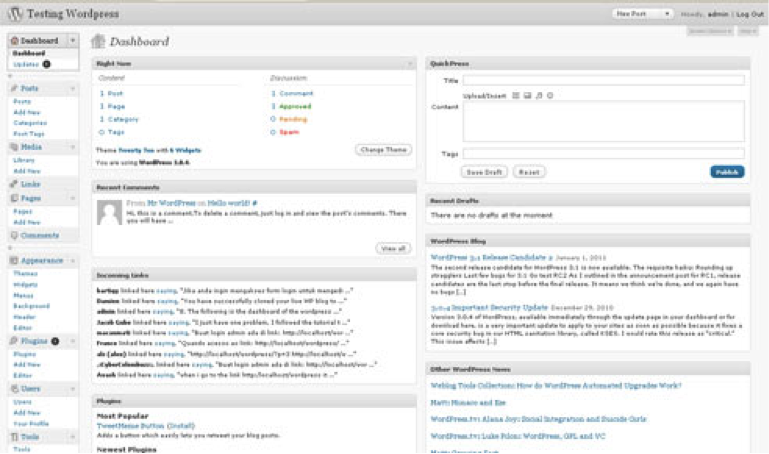Viewport: 769px width, 454px height.
Task: Click View all button in Recent Comments
Action: tap(393, 248)
